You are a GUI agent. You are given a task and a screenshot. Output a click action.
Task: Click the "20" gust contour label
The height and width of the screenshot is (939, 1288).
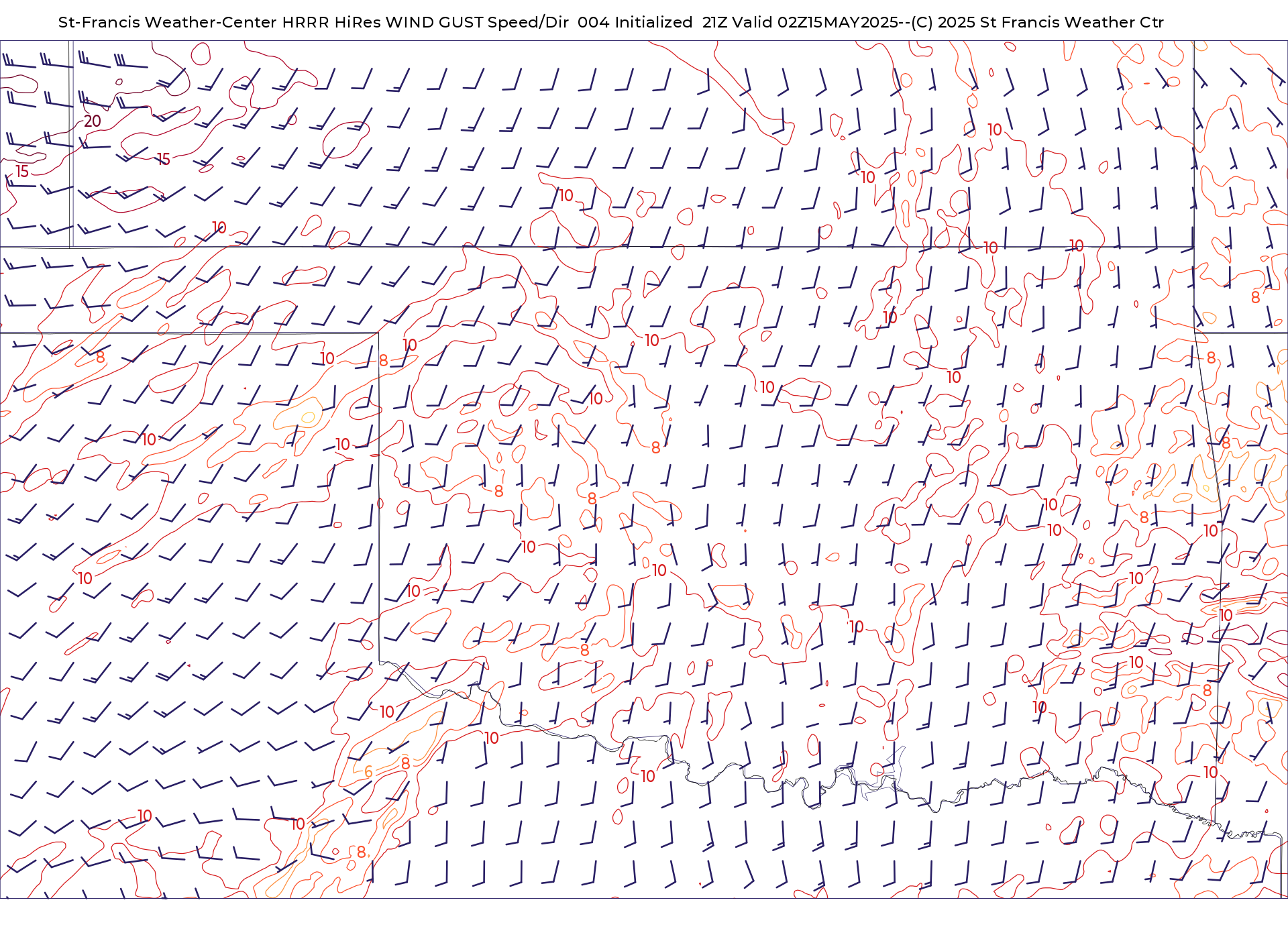coord(93,121)
